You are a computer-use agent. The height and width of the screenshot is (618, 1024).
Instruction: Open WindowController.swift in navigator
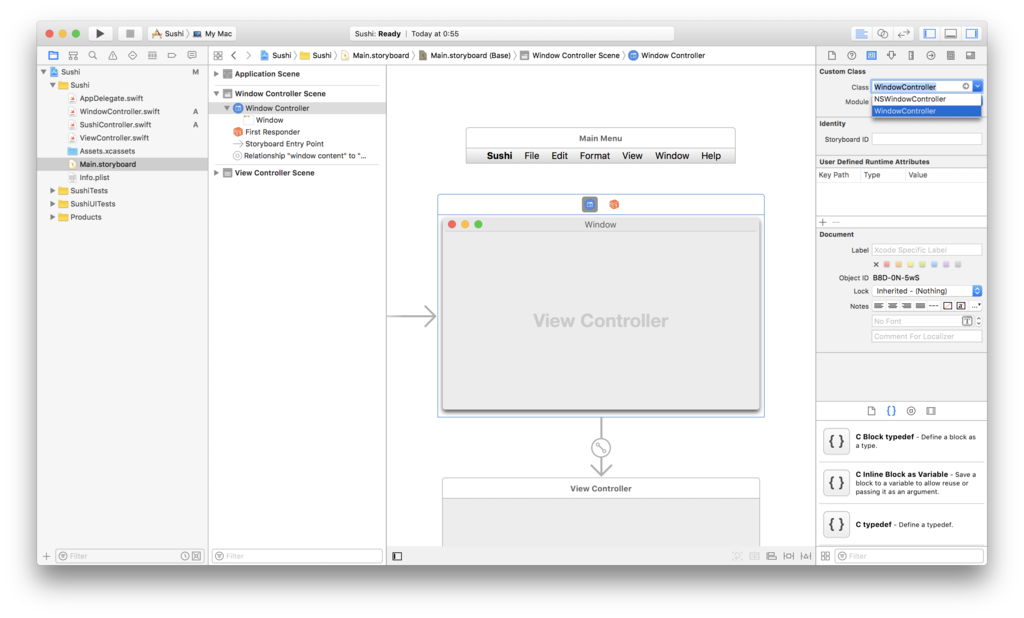coord(120,112)
